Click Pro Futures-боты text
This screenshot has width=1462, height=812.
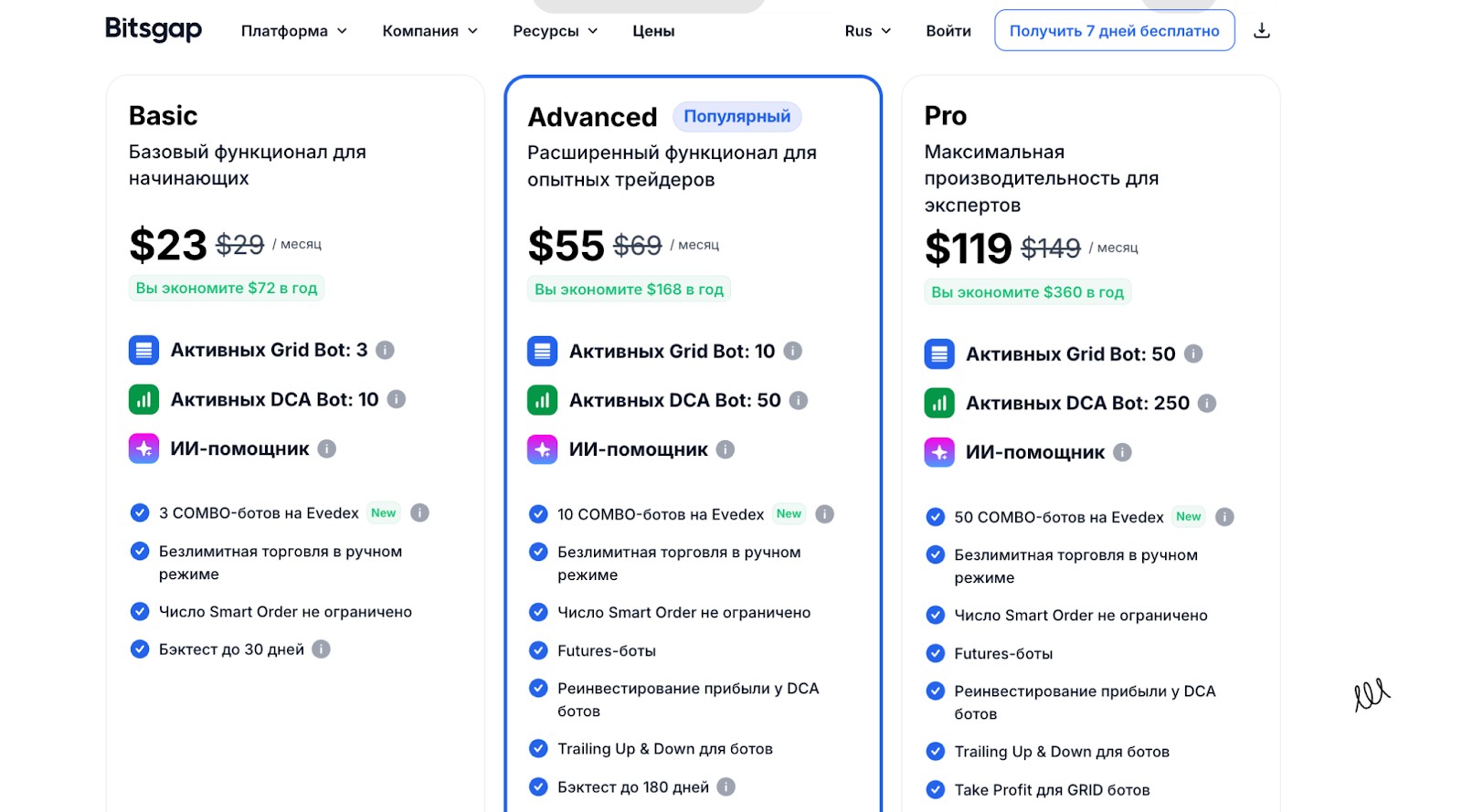pos(1004,654)
